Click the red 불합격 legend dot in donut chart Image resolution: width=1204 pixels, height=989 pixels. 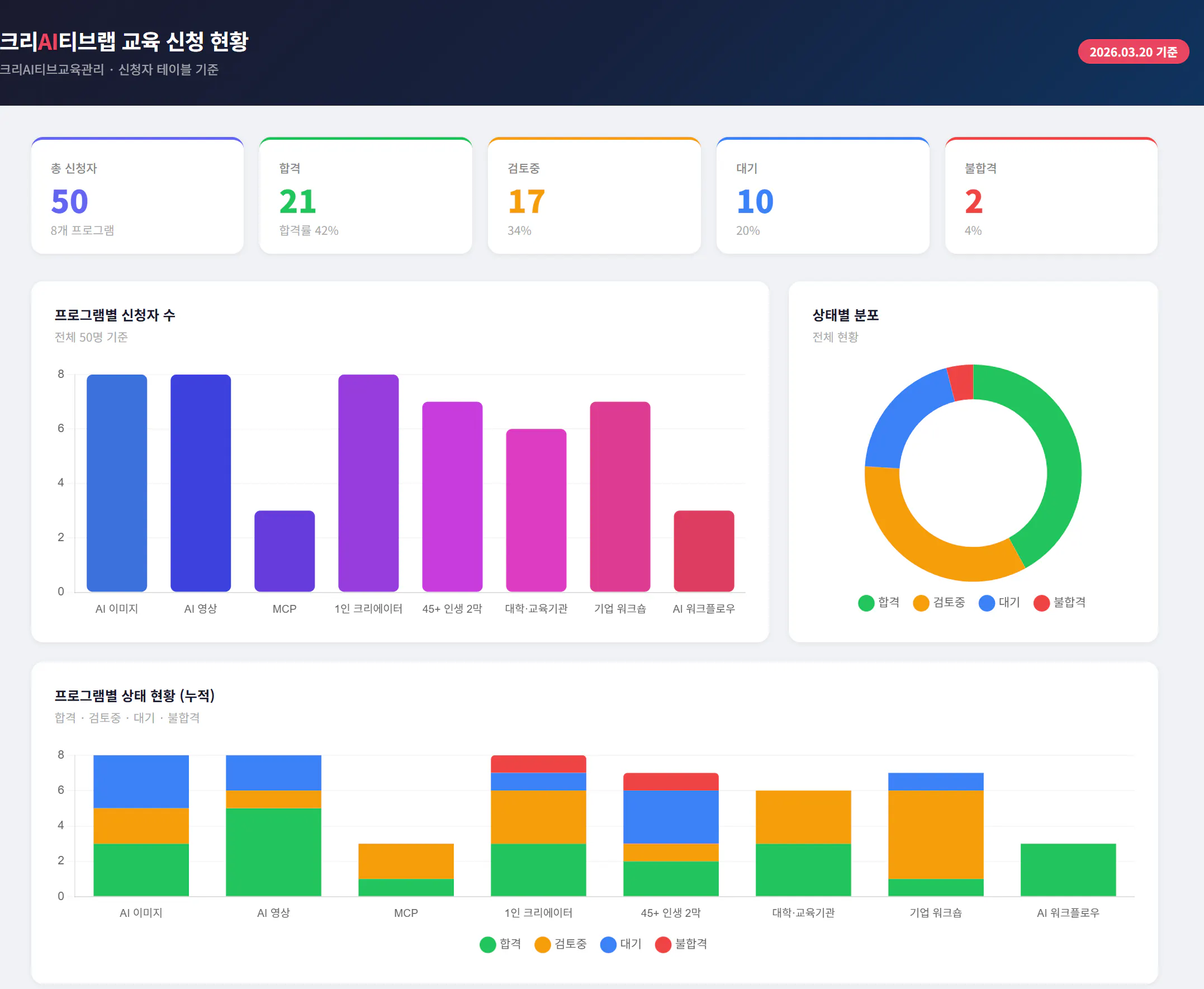click(1042, 603)
